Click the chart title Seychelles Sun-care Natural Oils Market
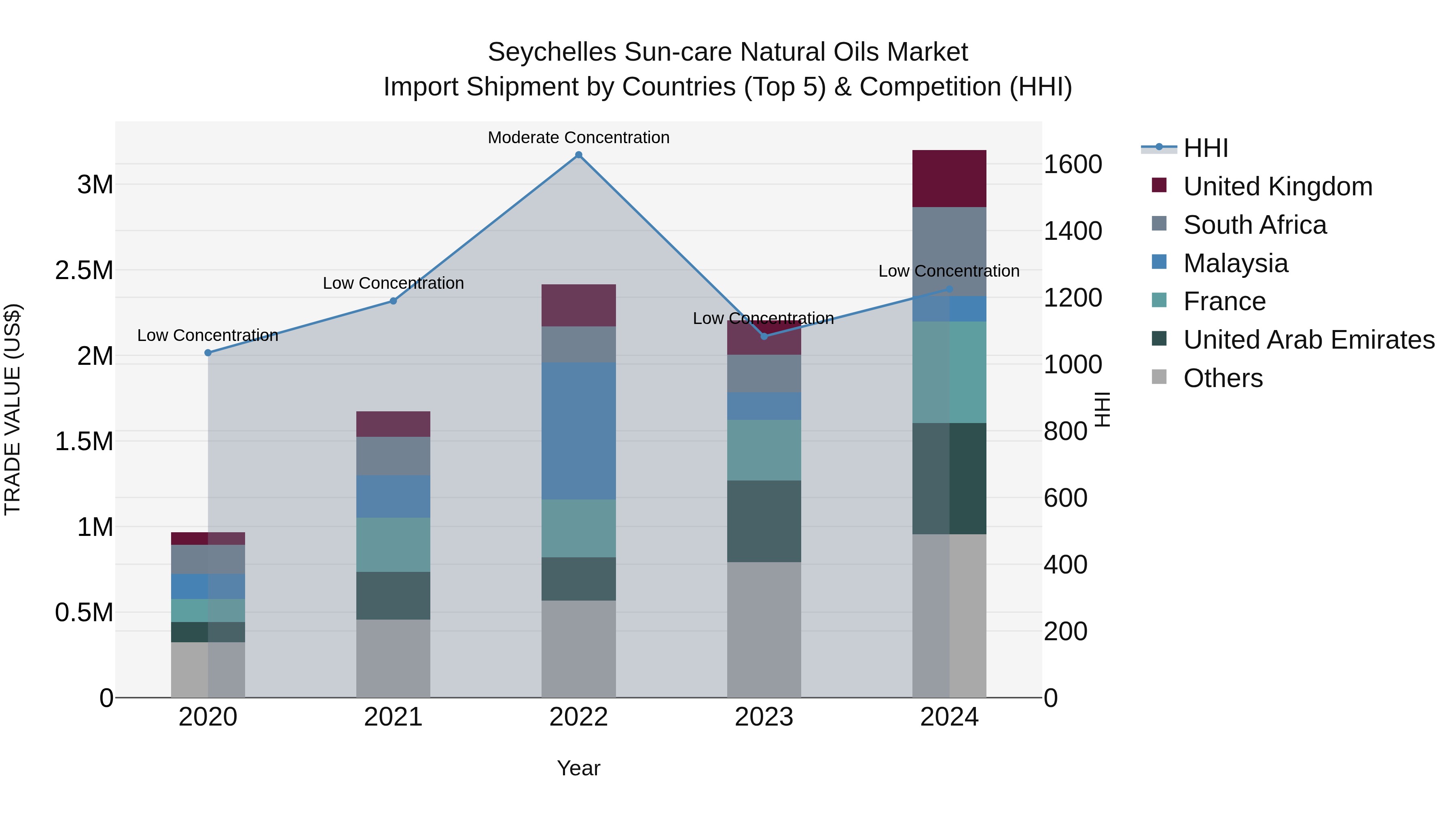Screen dimensions: 1456x819 (728, 52)
